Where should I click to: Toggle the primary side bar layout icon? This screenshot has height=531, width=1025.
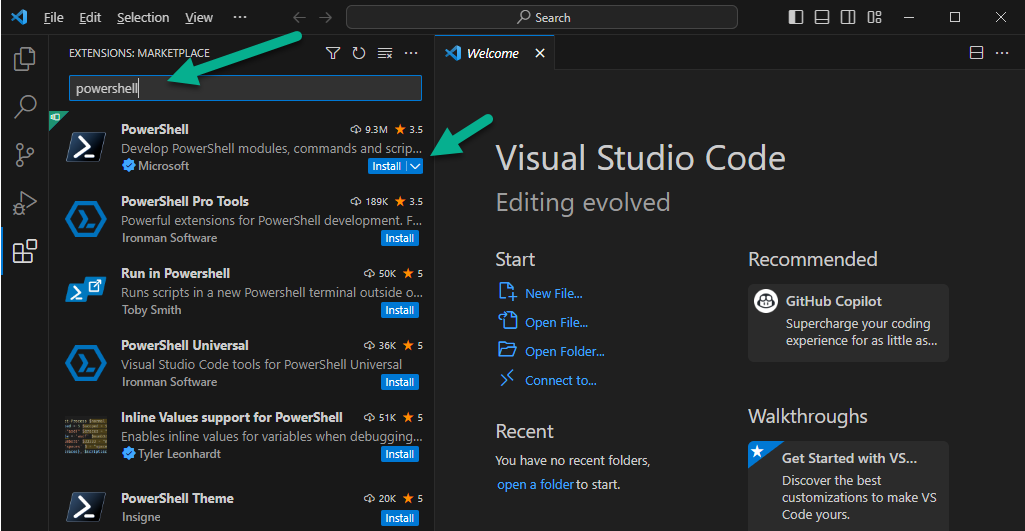pos(796,18)
